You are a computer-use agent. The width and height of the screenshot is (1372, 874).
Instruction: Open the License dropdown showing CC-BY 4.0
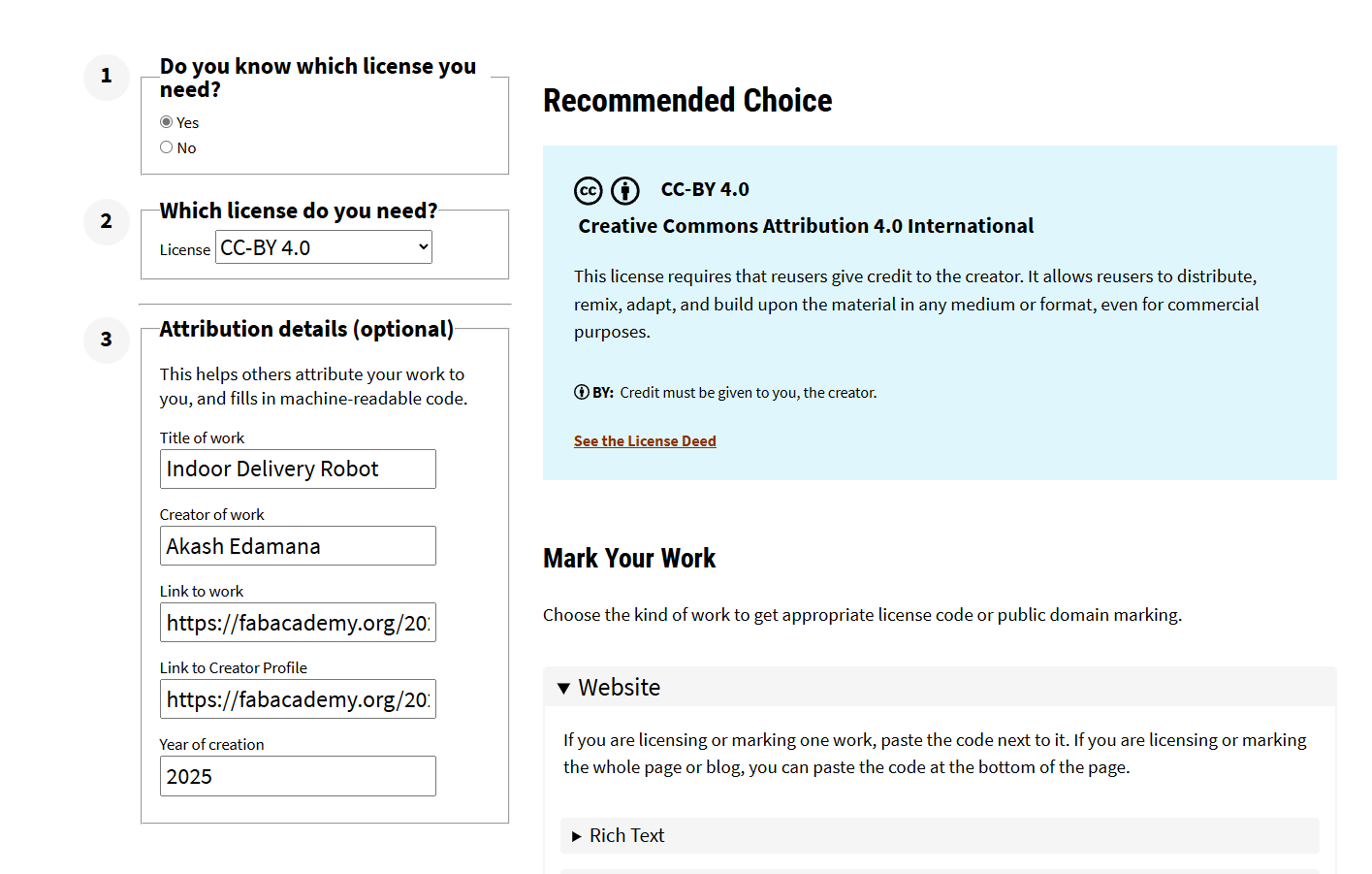point(324,247)
